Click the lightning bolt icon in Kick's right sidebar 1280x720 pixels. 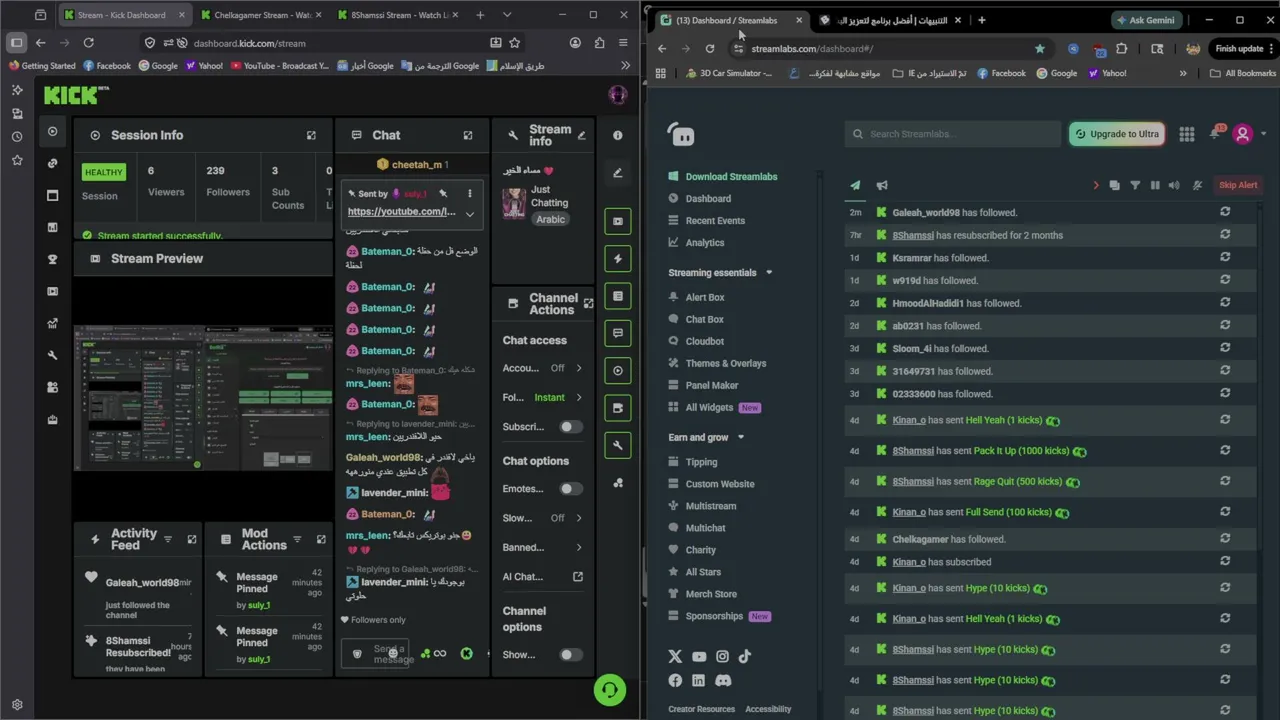pos(618,259)
